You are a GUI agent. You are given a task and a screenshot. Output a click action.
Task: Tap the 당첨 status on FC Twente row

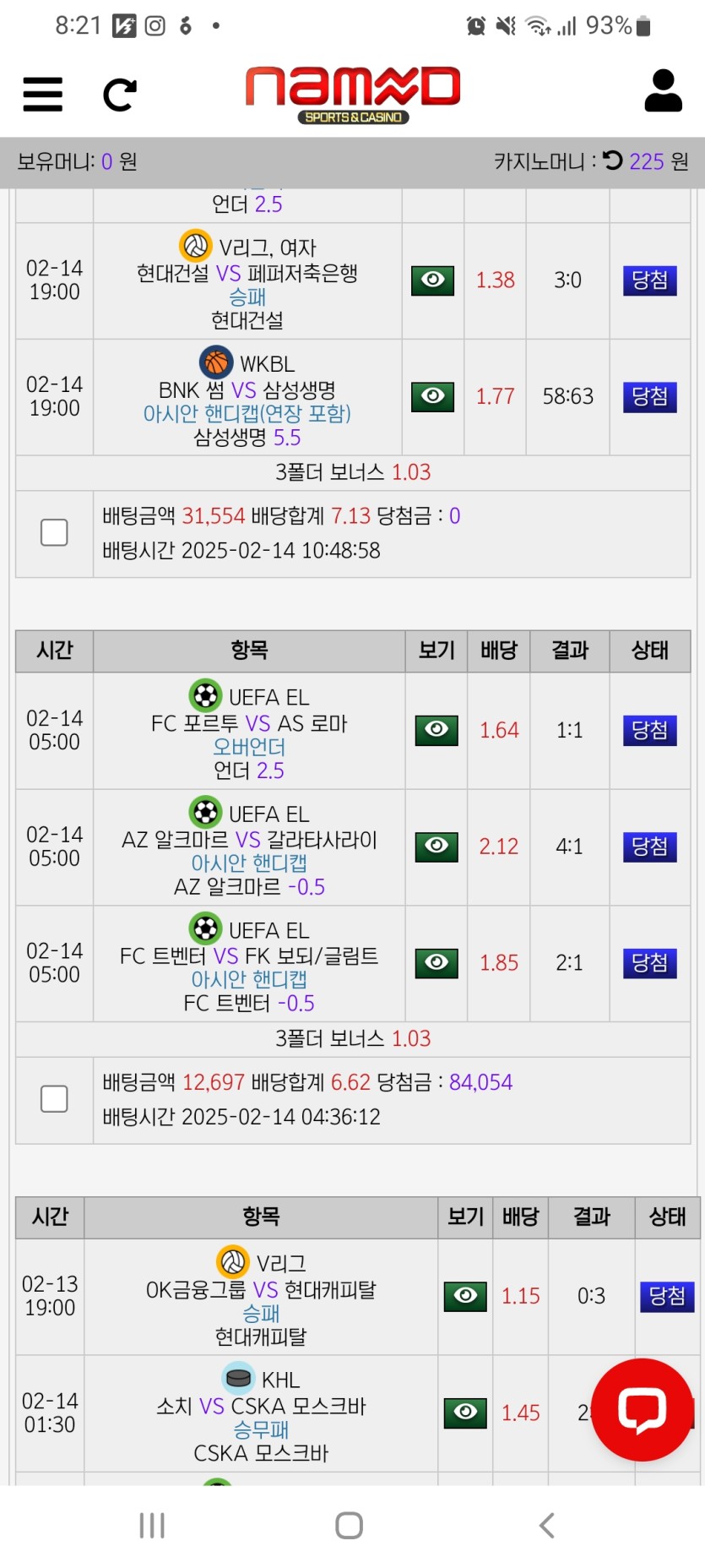650,962
